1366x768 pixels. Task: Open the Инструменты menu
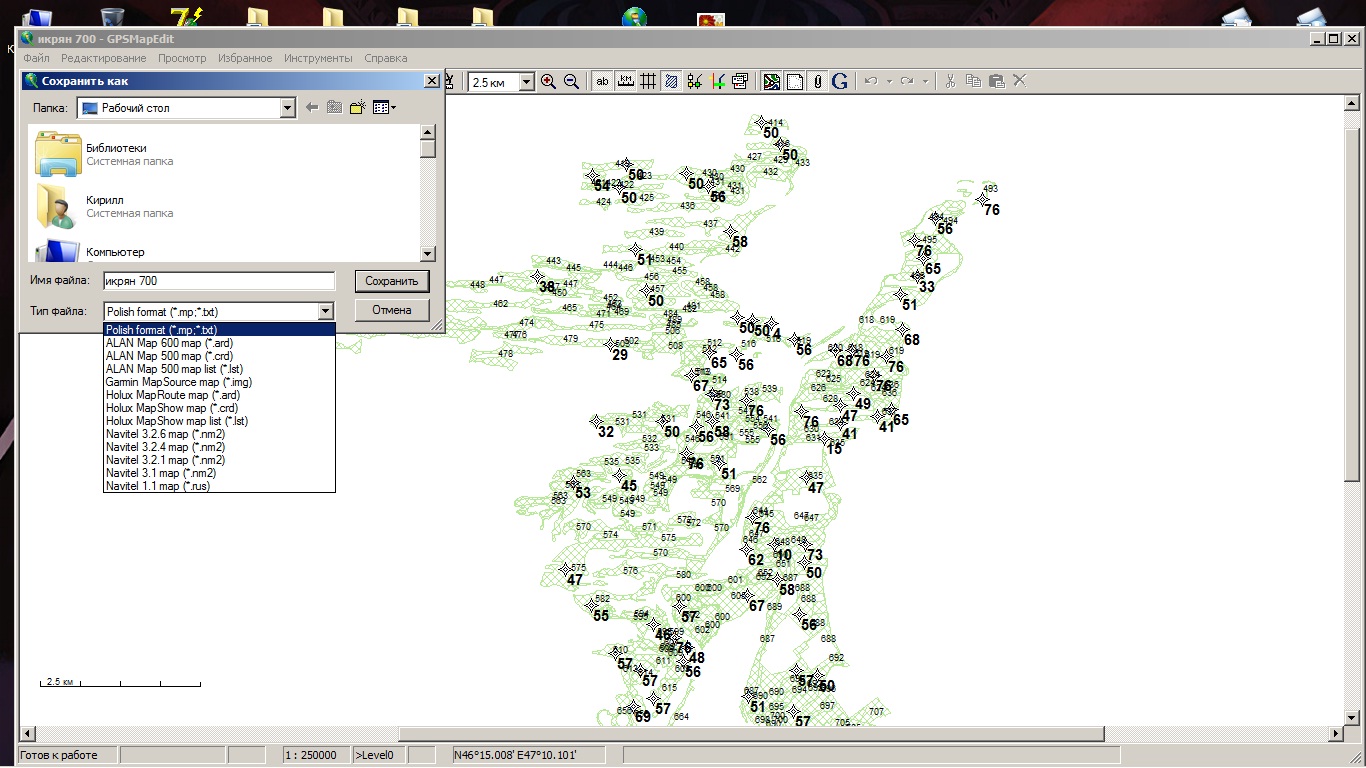[x=318, y=58]
